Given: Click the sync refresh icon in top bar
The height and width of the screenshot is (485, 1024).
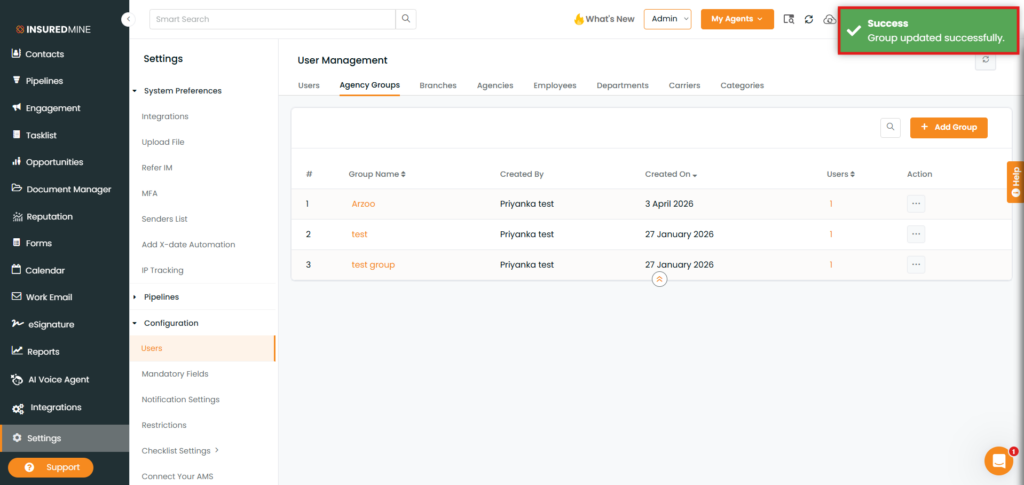Looking at the screenshot, I should (x=809, y=19).
